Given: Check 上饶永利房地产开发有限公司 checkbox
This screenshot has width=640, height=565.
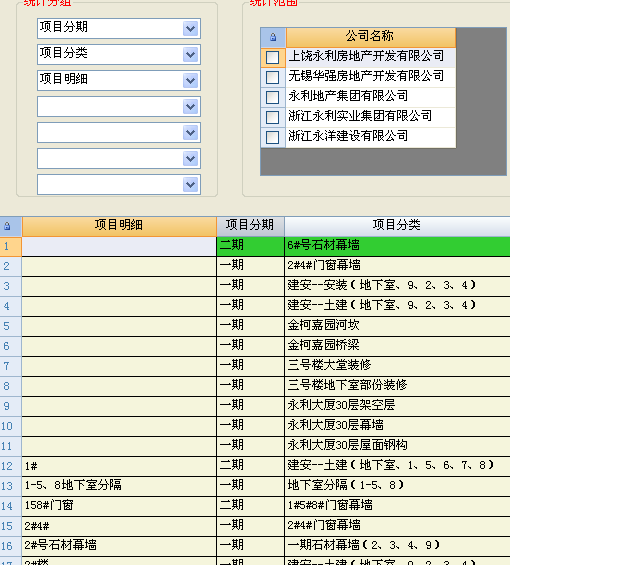Looking at the screenshot, I should point(272,57).
